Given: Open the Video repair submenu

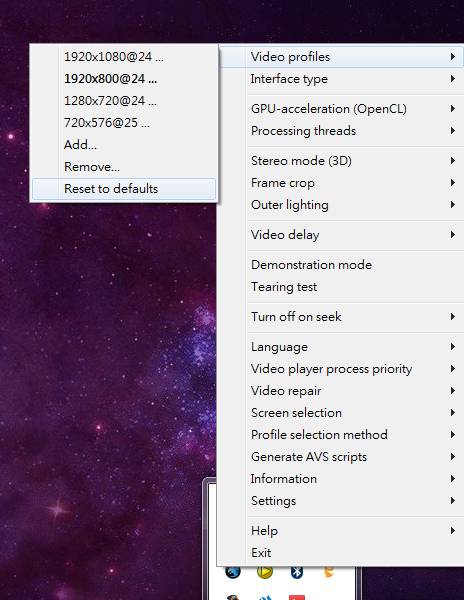Looking at the screenshot, I should (x=341, y=391).
